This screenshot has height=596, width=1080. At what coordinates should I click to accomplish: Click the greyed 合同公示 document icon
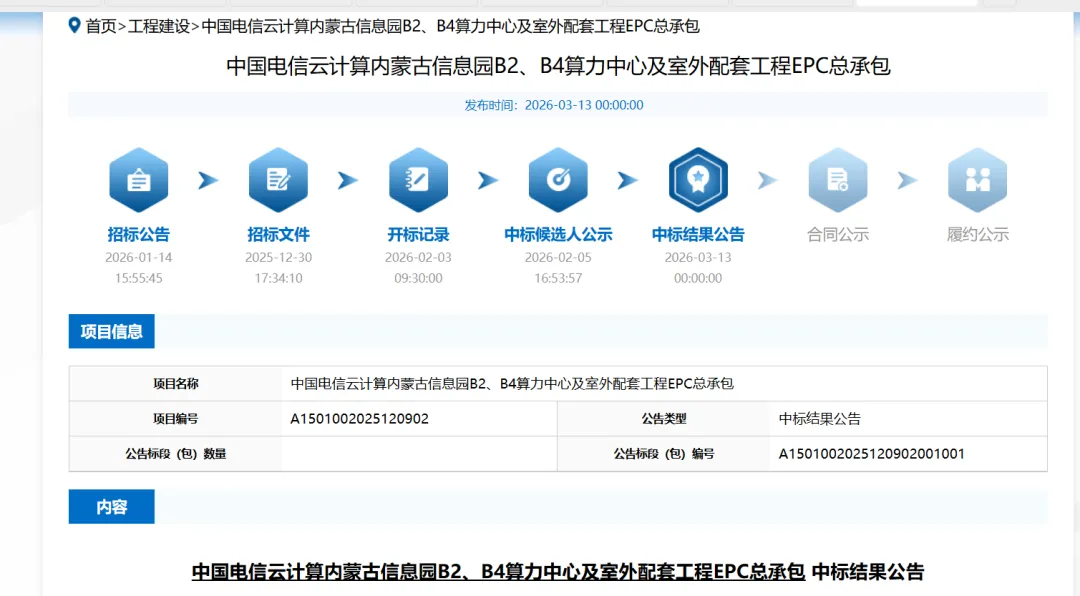coord(838,180)
